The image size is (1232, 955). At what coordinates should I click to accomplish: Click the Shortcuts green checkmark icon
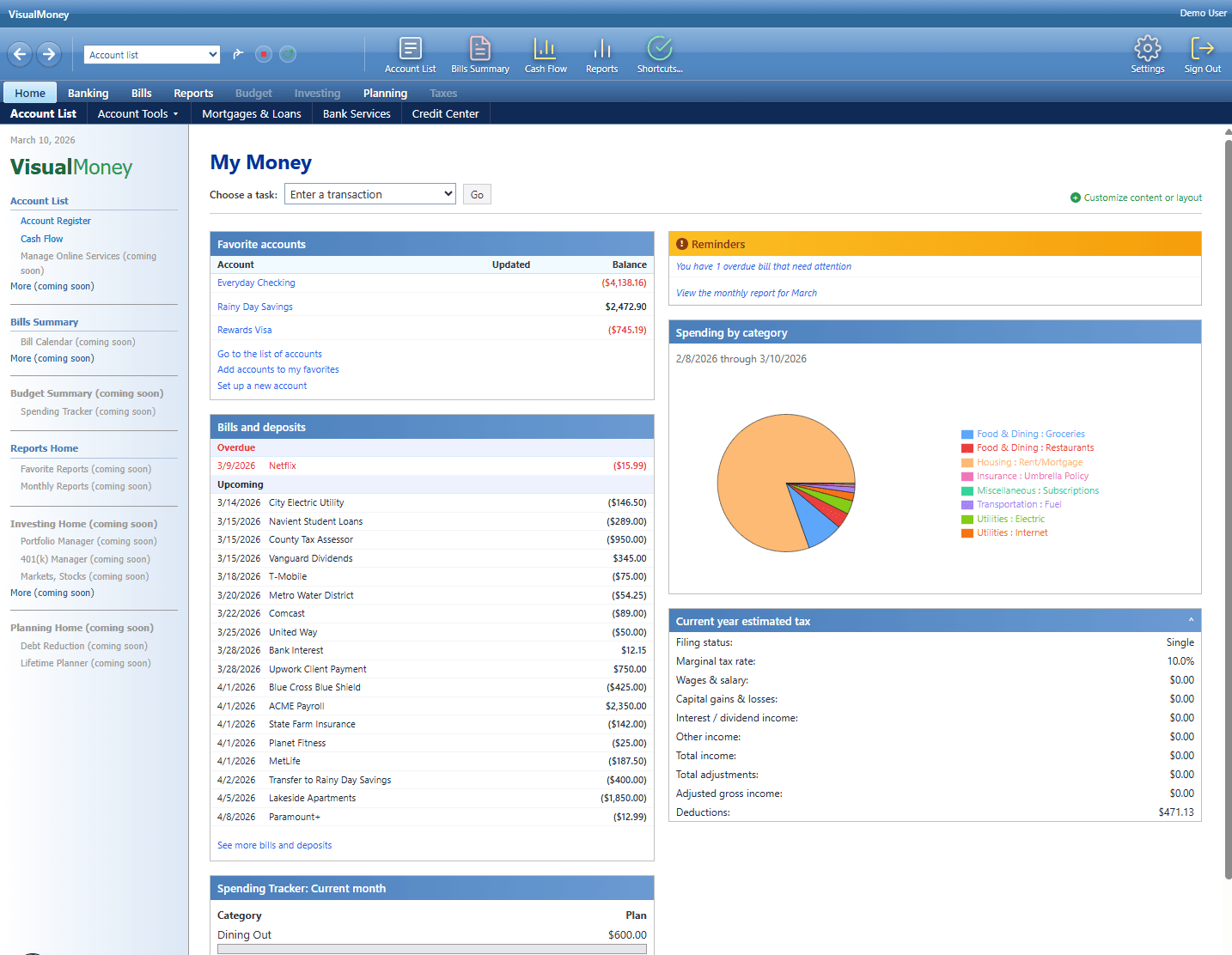pyautogui.click(x=659, y=53)
